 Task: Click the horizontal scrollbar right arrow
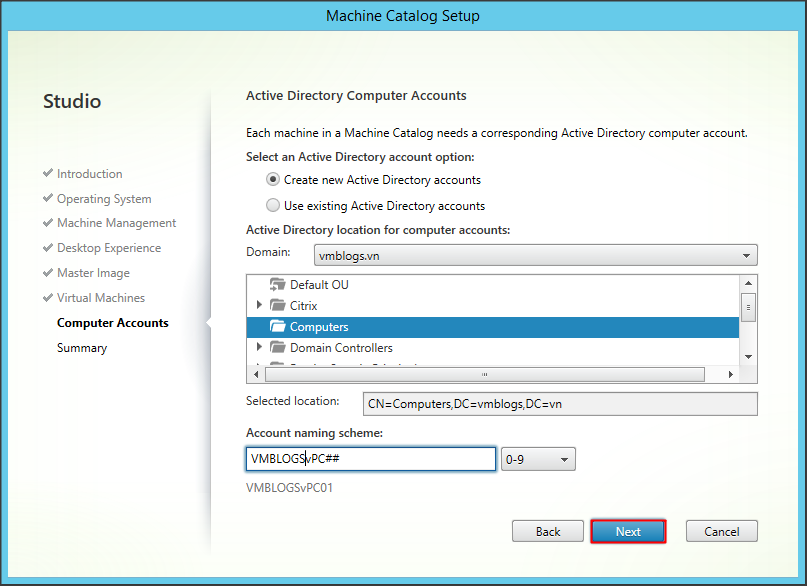[730, 374]
